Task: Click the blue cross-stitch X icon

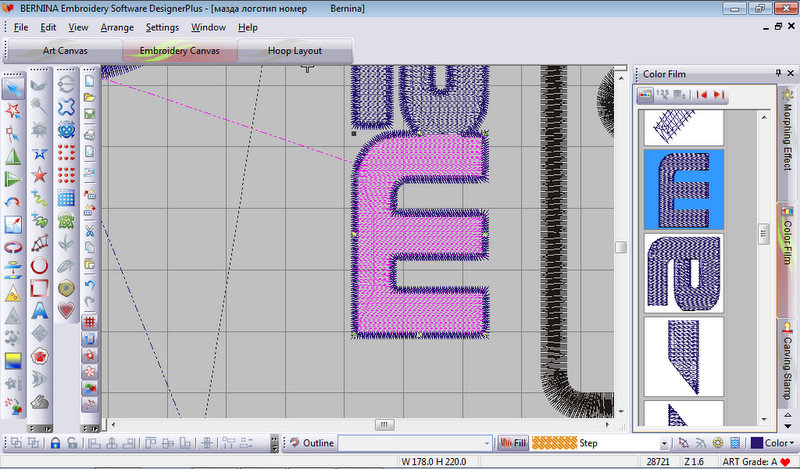Action: (x=66, y=107)
